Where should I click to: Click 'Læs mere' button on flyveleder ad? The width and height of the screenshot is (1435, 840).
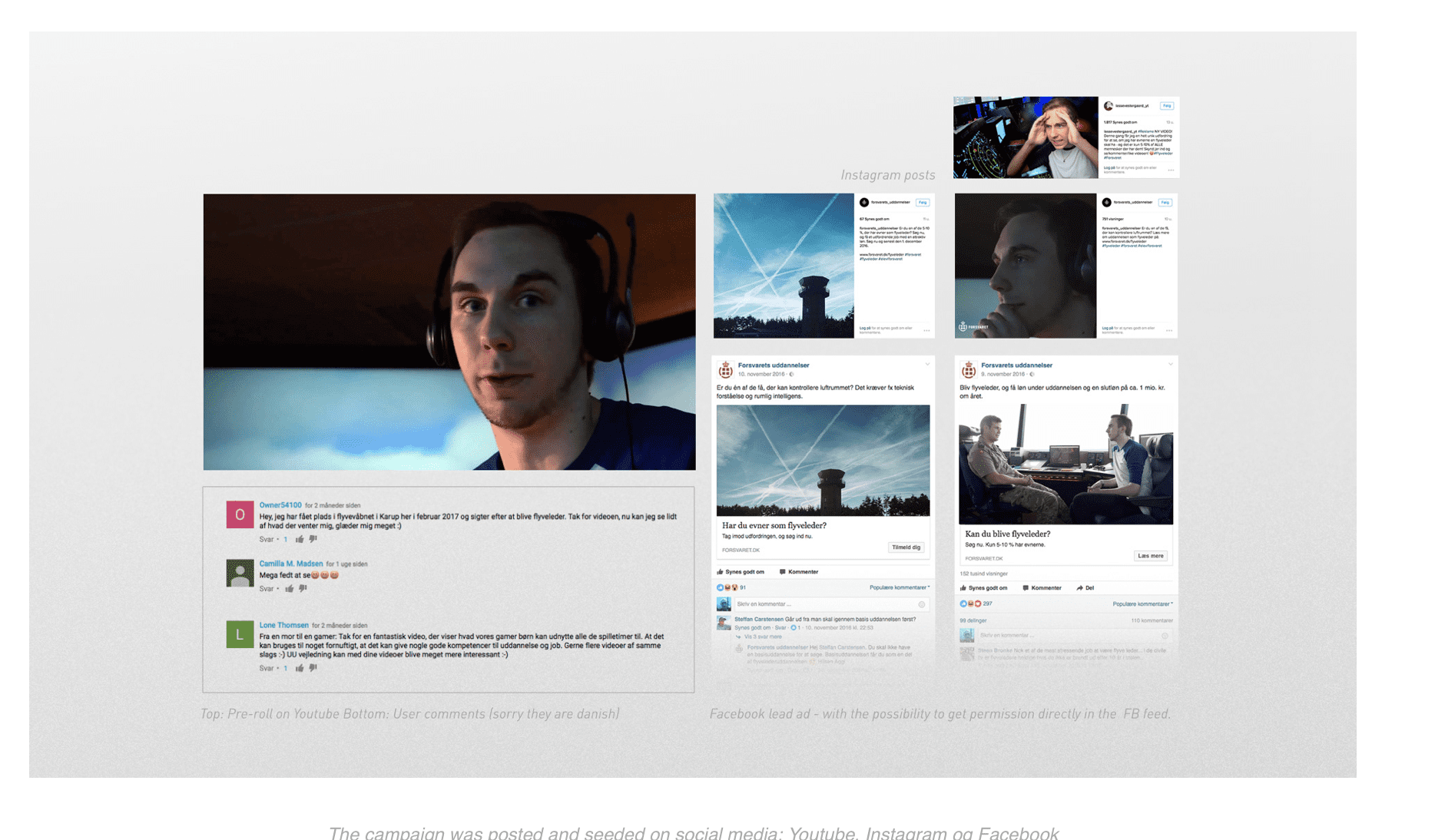click(x=1151, y=556)
